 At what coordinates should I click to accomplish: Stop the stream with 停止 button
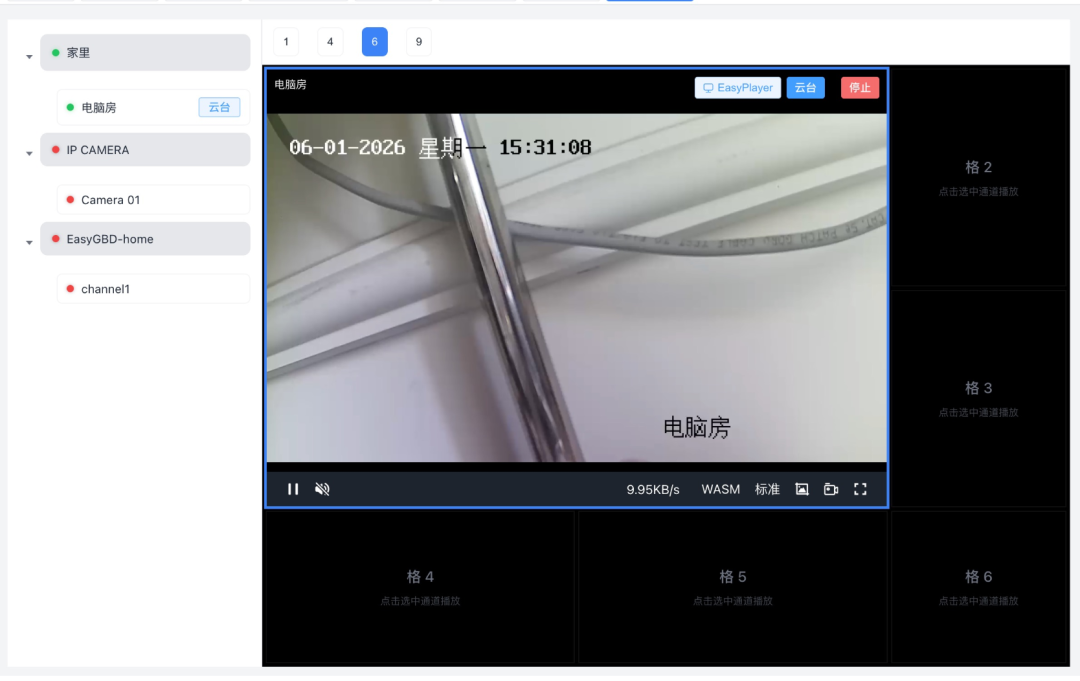(x=860, y=87)
